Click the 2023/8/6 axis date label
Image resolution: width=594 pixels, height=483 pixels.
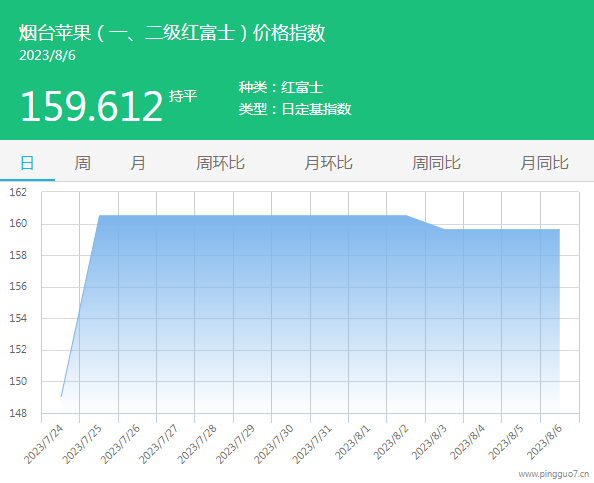(x=544, y=442)
